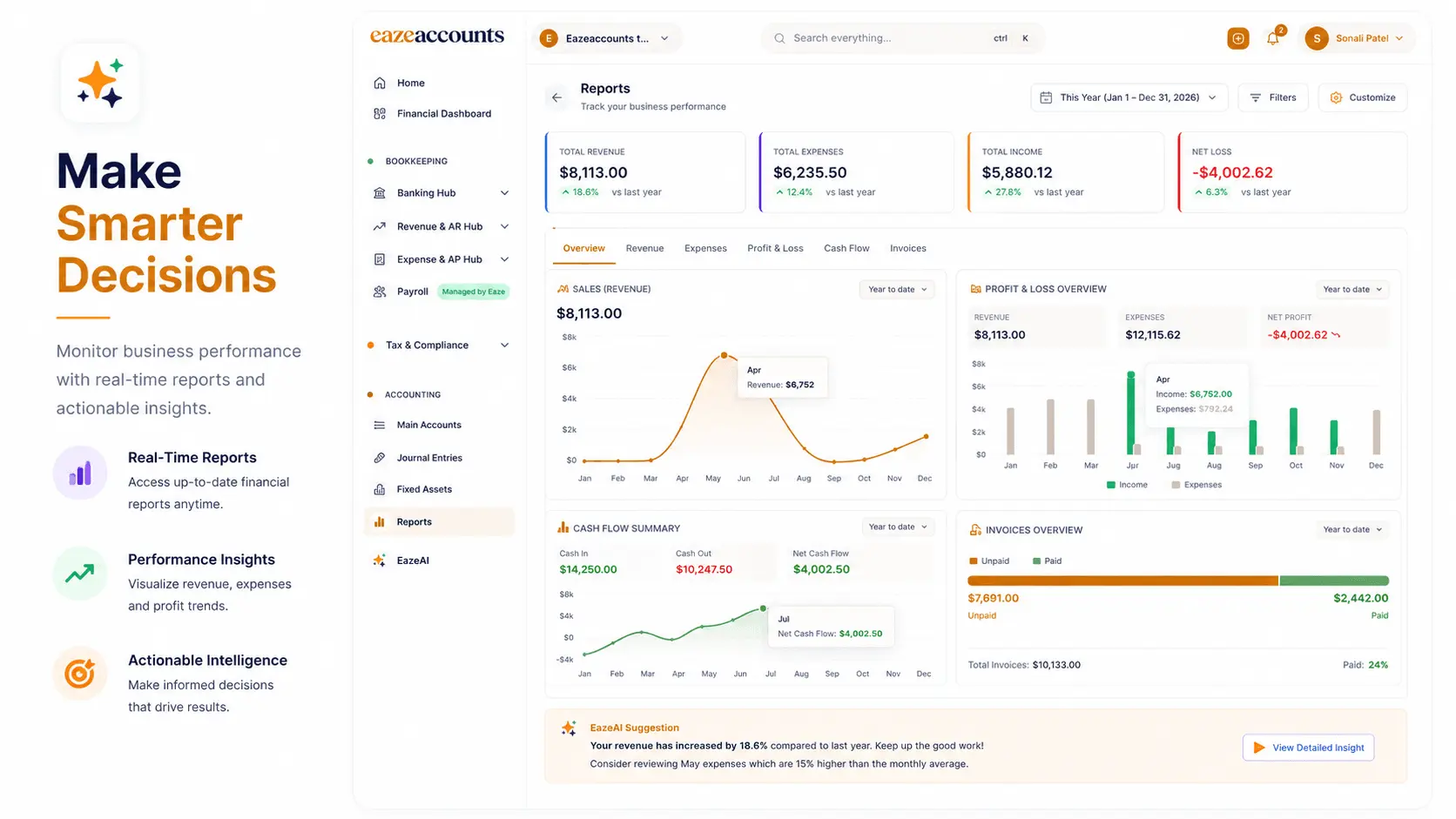
Task: Open Cash Flow Summary Year to date dropdown
Action: pyautogui.click(x=897, y=527)
